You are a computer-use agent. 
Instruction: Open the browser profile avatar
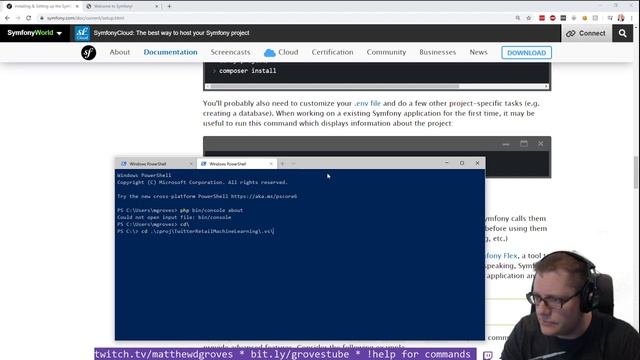[x=621, y=18]
